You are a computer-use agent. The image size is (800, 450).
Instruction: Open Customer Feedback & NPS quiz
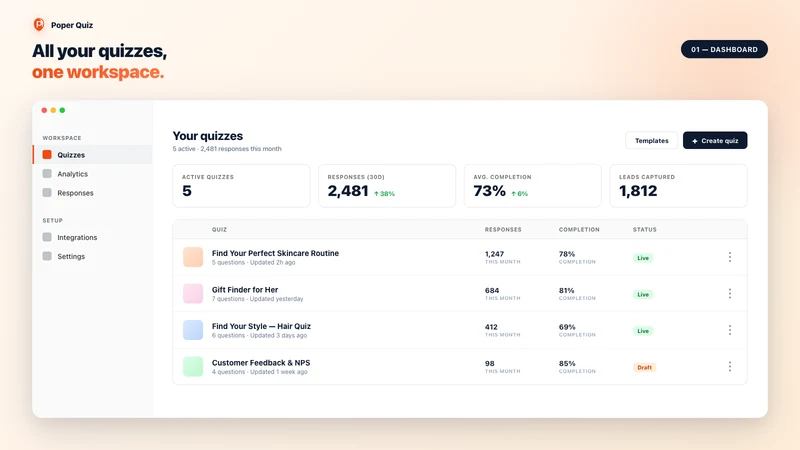261,363
